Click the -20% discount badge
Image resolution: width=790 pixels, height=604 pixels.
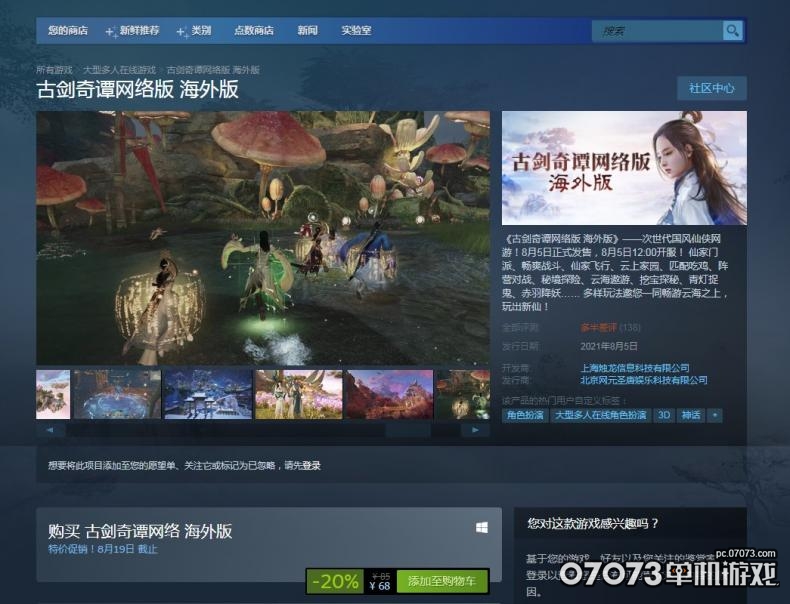click(x=336, y=581)
